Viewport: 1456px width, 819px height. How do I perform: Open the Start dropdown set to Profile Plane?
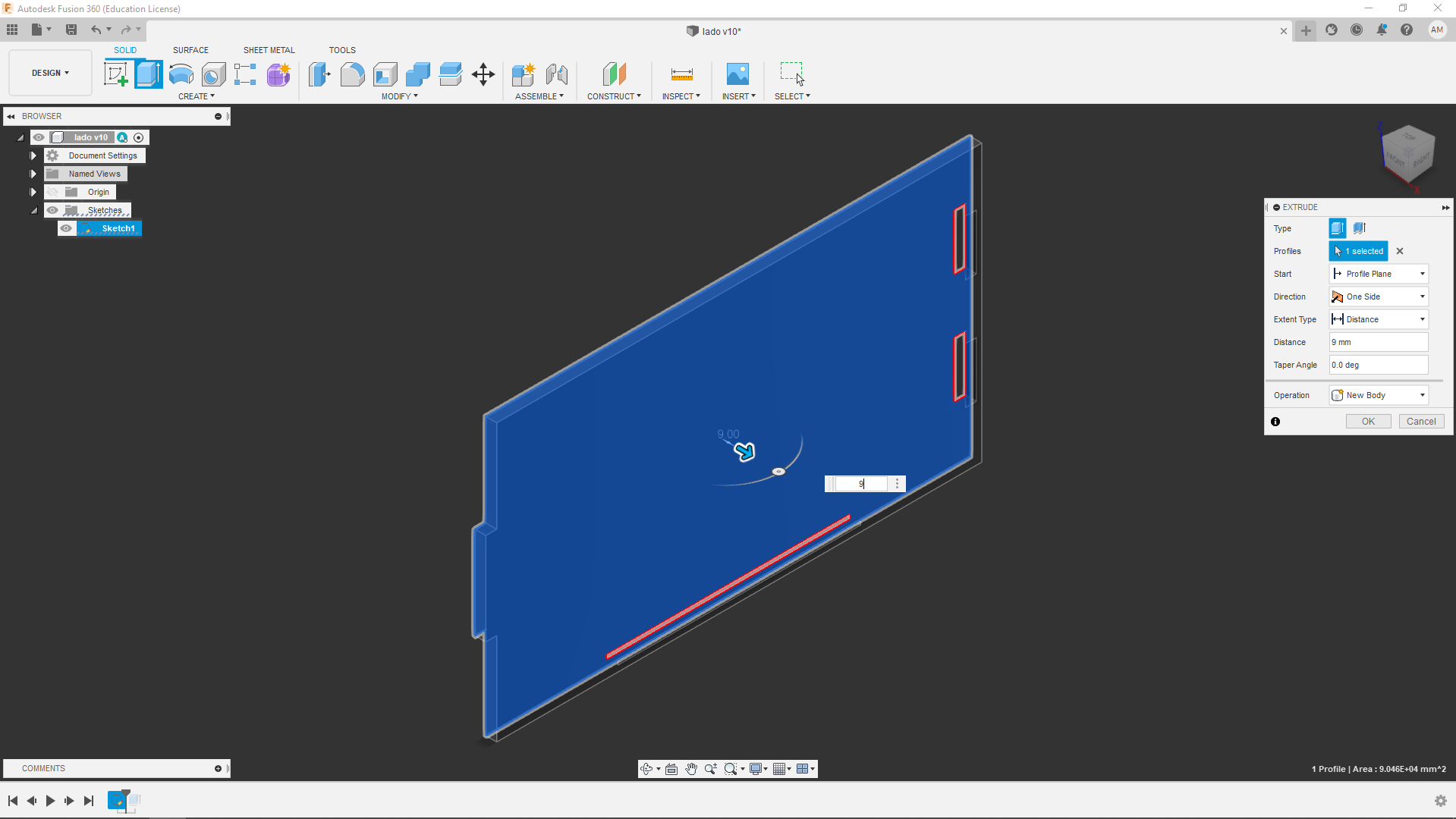click(1379, 274)
